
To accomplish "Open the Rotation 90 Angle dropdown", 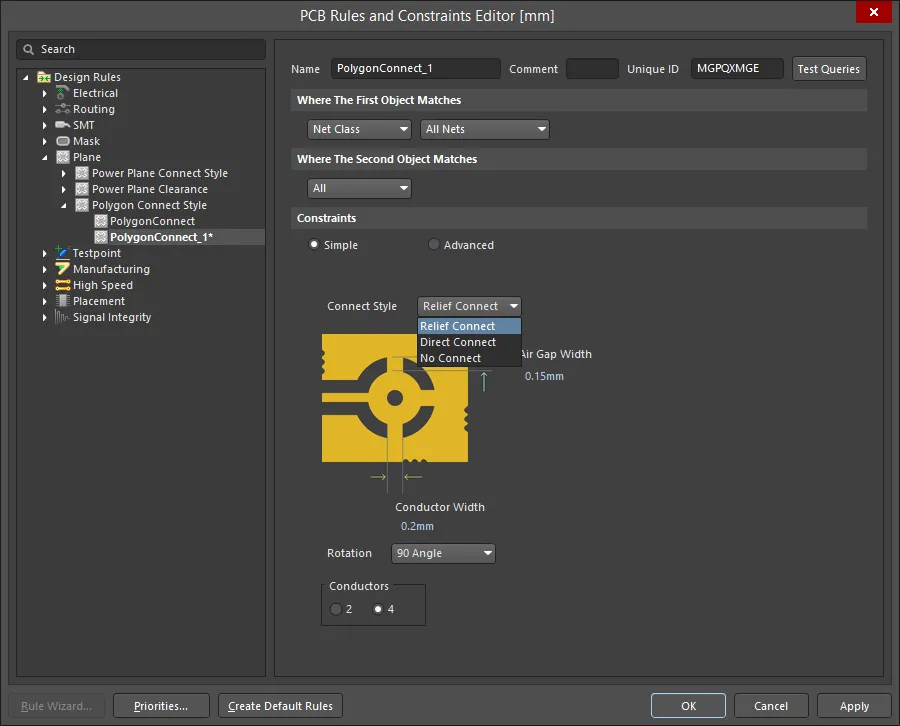I will pyautogui.click(x=443, y=553).
